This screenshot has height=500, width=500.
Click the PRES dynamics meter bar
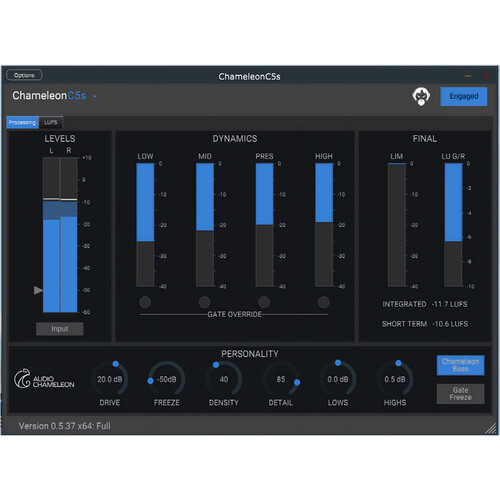coord(264,225)
